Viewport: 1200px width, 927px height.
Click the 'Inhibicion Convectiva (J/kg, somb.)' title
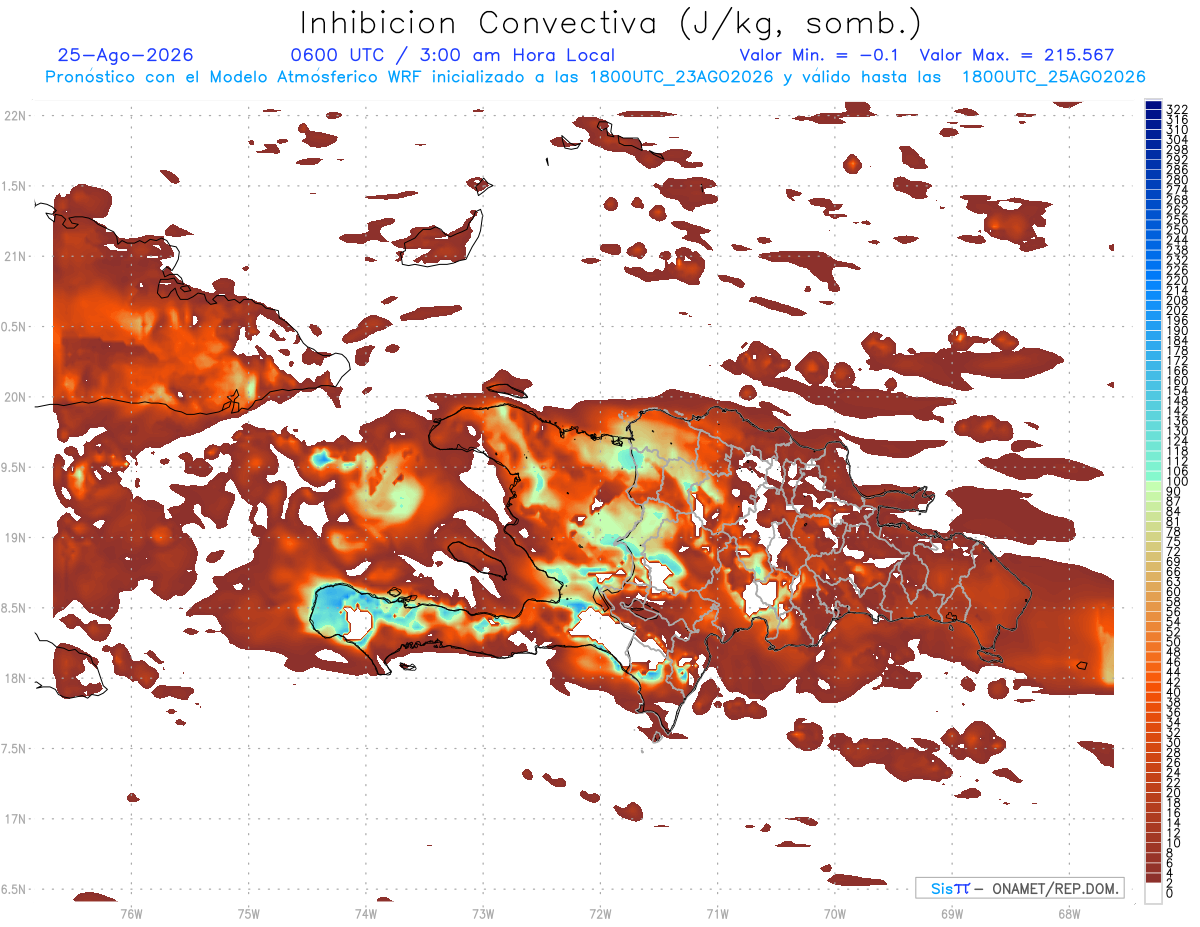(611, 22)
